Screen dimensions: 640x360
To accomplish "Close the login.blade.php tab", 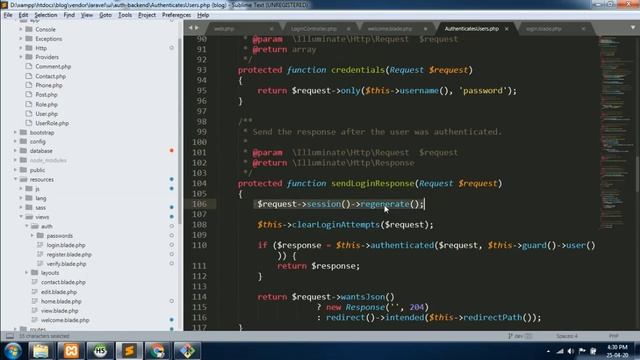I will [x=583, y=29].
